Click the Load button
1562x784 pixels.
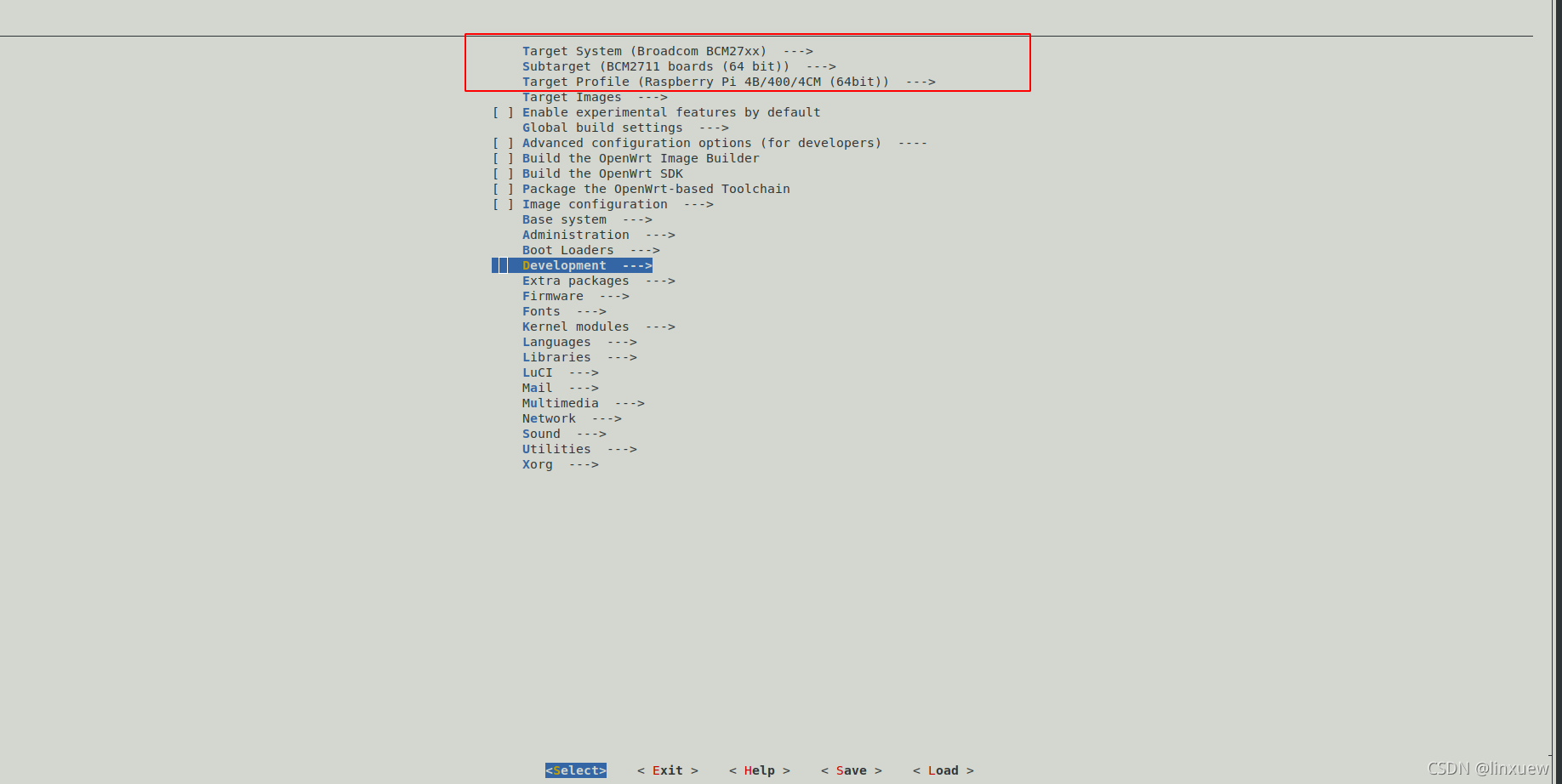943,770
